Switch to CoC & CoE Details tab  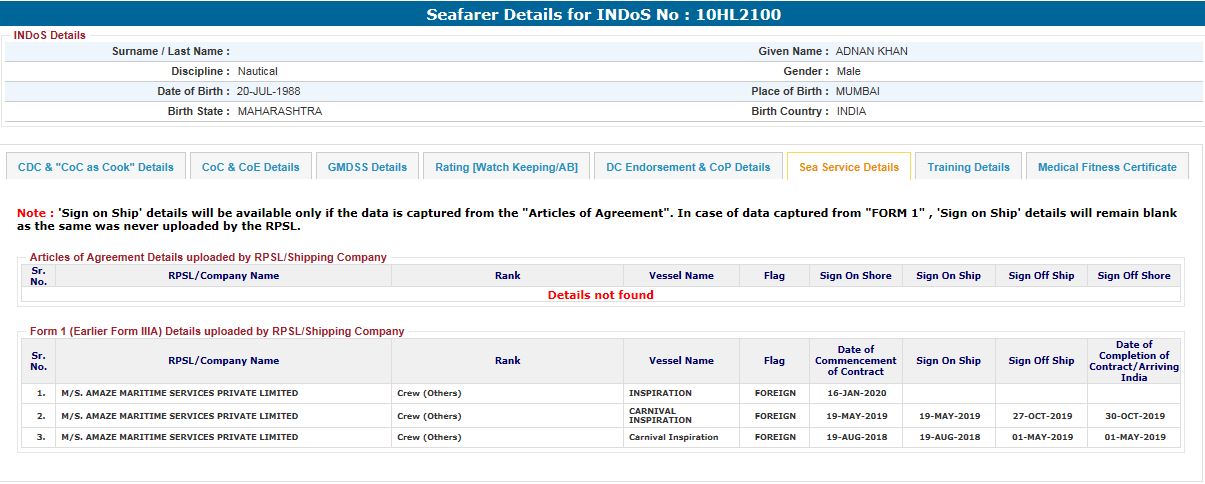(250, 167)
